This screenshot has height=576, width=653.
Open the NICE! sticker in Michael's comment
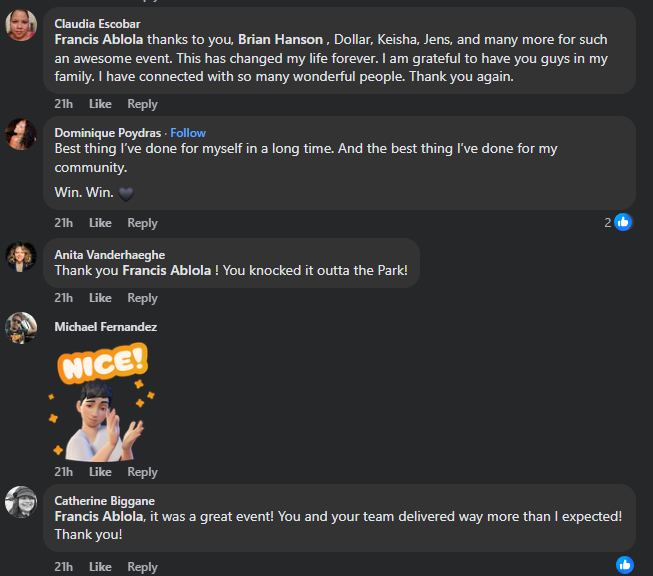coord(100,400)
